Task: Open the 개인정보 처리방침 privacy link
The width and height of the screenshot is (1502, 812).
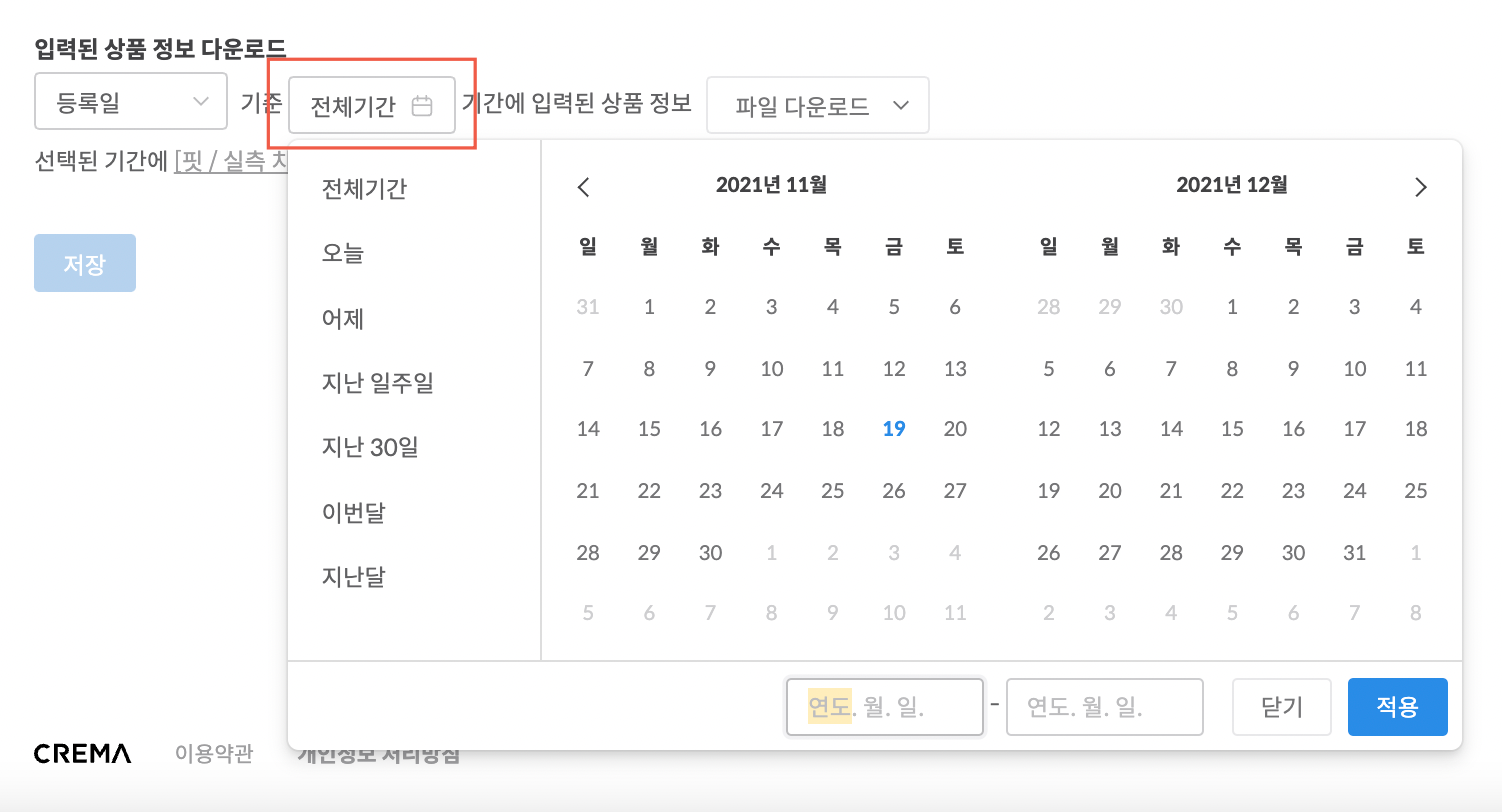Action: click(378, 754)
